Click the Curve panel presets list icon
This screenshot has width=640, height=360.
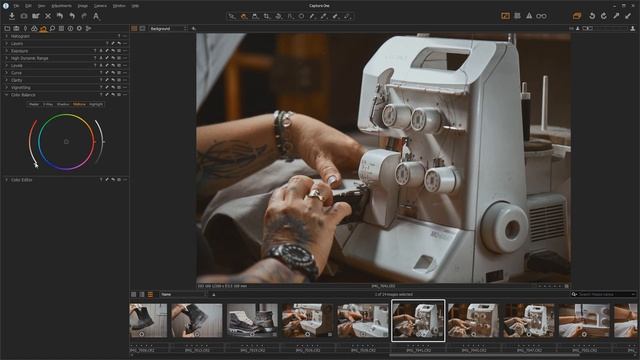119,73
